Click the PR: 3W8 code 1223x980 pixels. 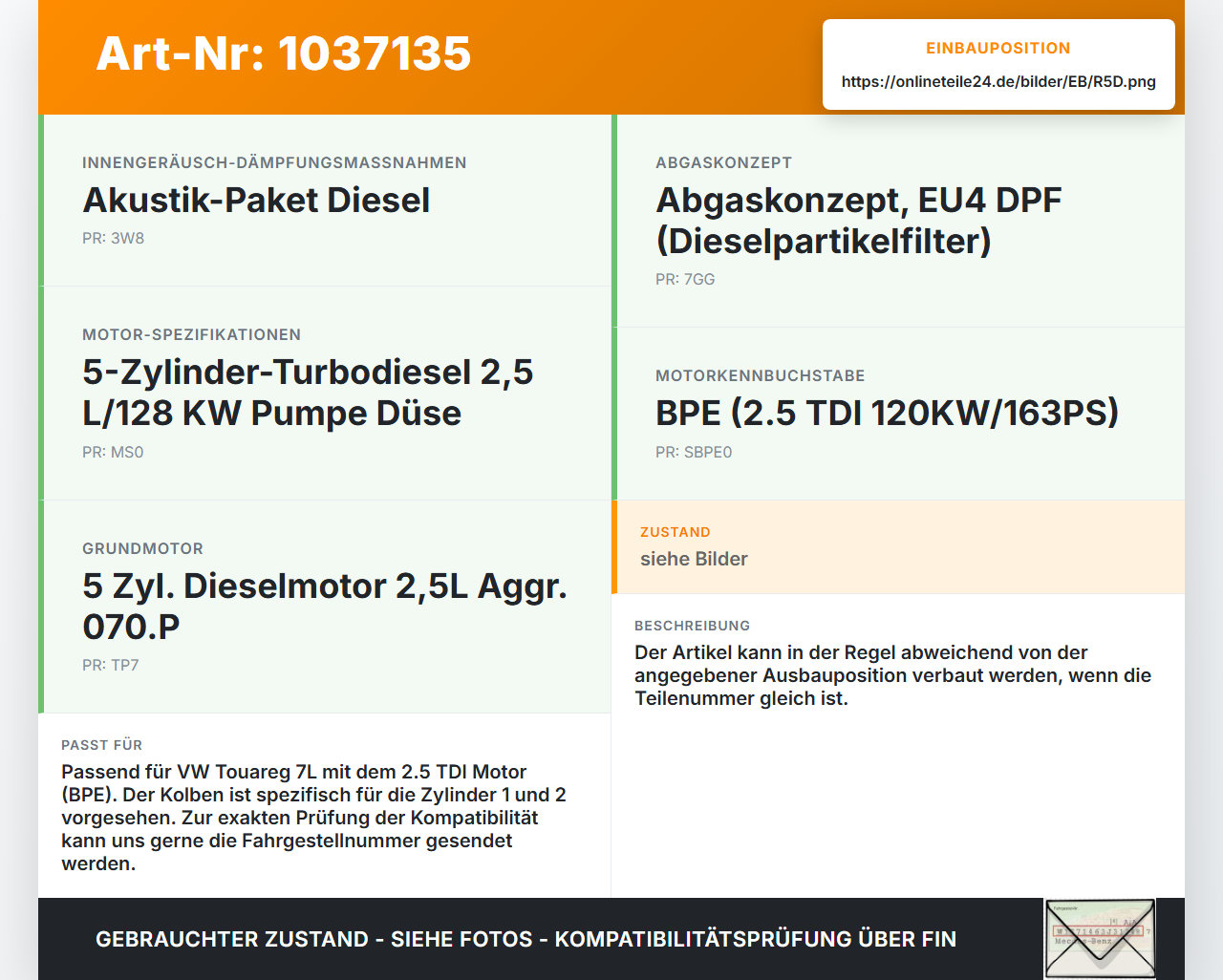tap(113, 238)
